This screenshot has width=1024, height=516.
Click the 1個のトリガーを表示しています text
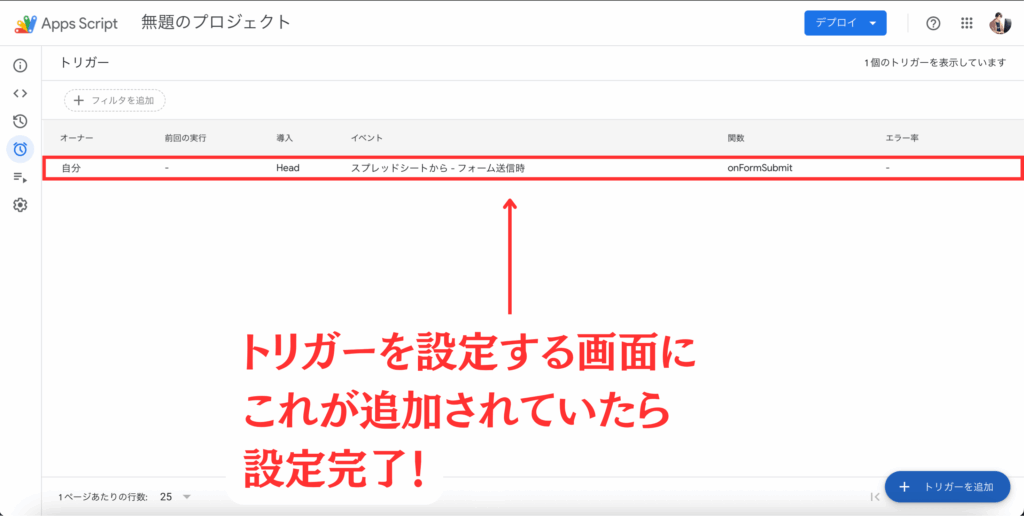pyautogui.click(x=935, y=63)
